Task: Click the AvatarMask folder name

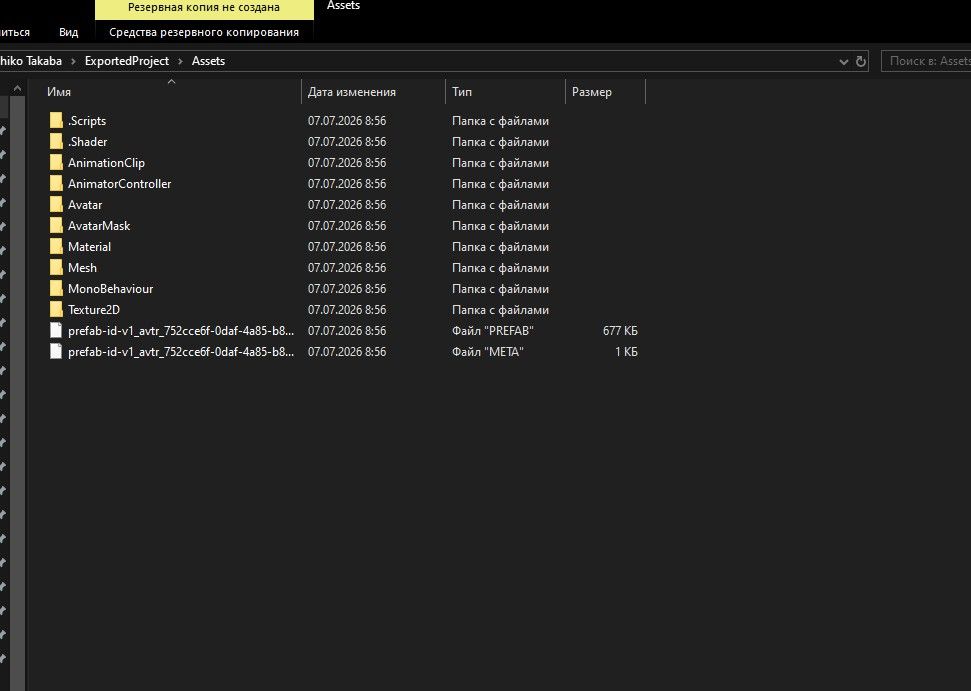Action: click(99, 226)
